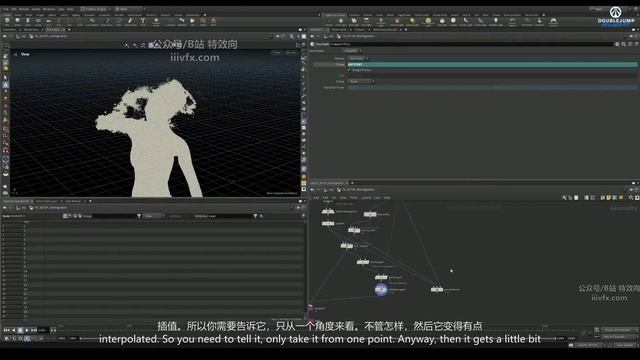This screenshot has width=640, height=360.
Task: Create a Sphere from the shelf
Action: tap(18, 21)
